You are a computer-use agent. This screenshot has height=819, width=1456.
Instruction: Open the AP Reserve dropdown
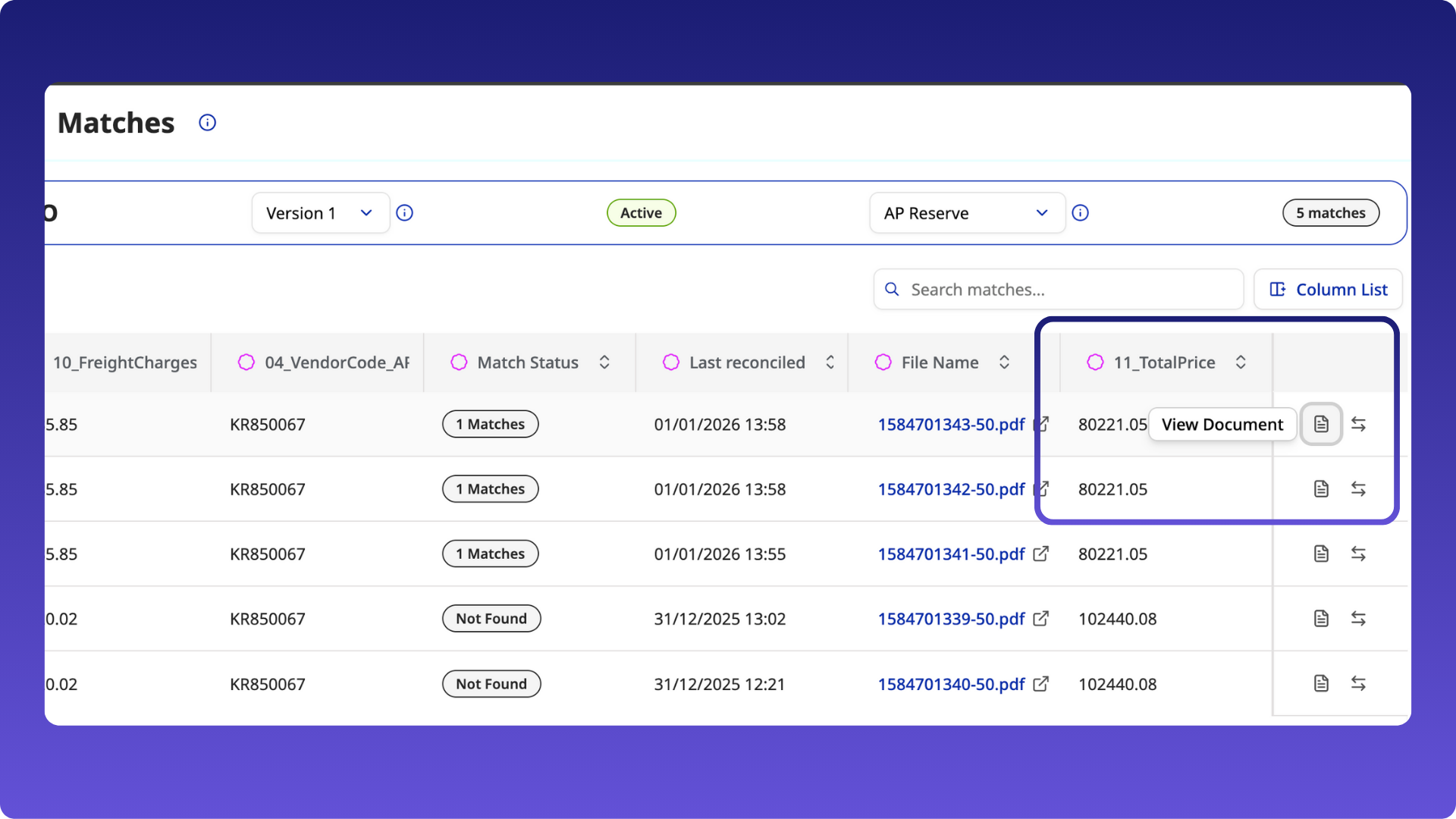(966, 213)
